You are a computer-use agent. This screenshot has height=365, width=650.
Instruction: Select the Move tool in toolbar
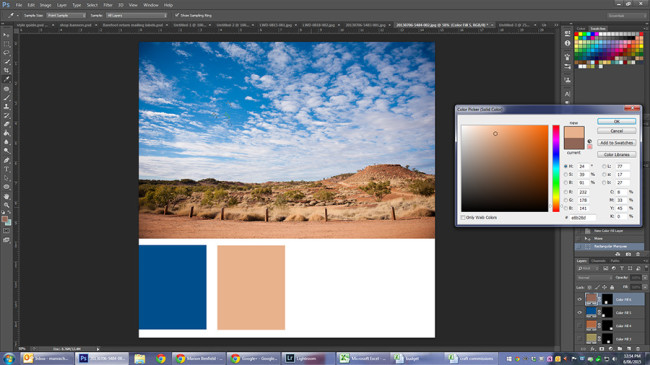click(x=6, y=35)
